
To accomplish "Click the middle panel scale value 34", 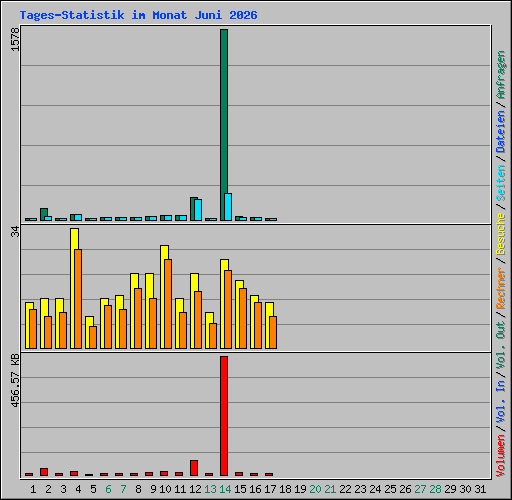I will 16,231.
